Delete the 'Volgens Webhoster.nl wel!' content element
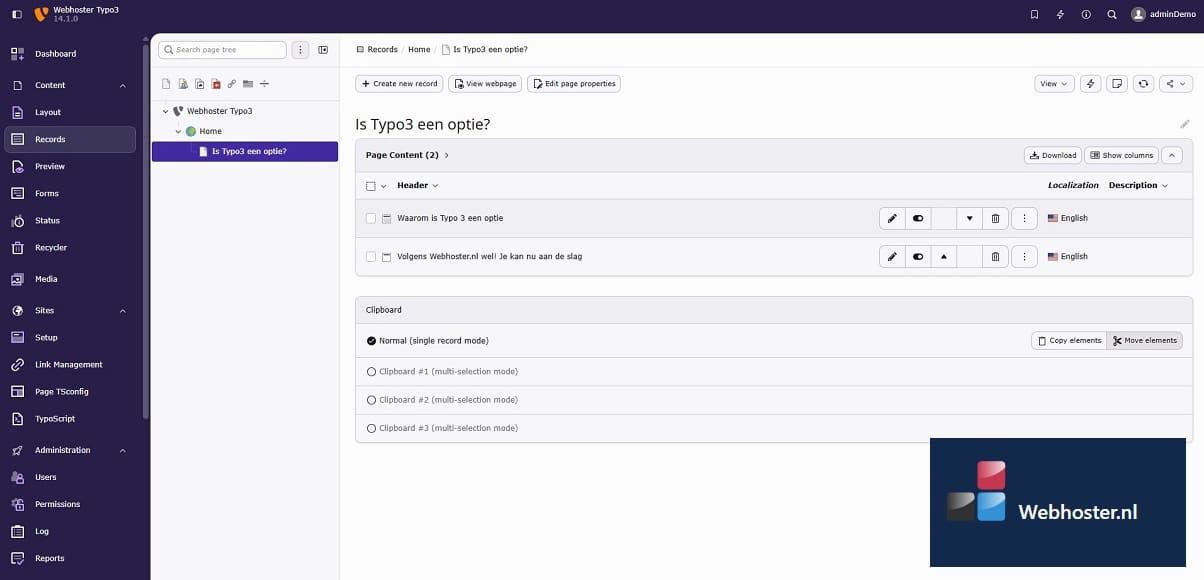The height and width of the screenshot is (580, 1204). pyautogui.click(x=995, y=256)
